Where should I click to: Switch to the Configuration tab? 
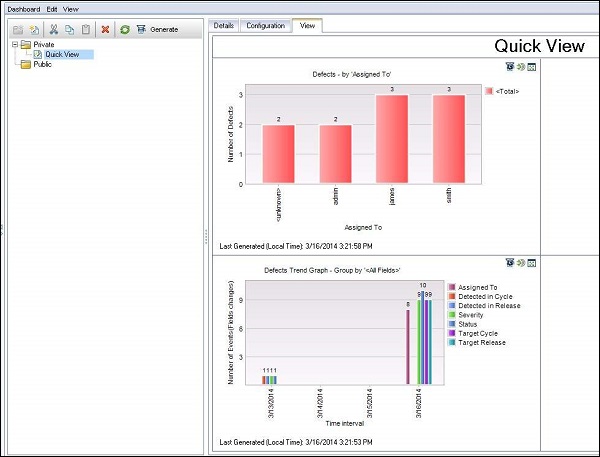point(265,25)
